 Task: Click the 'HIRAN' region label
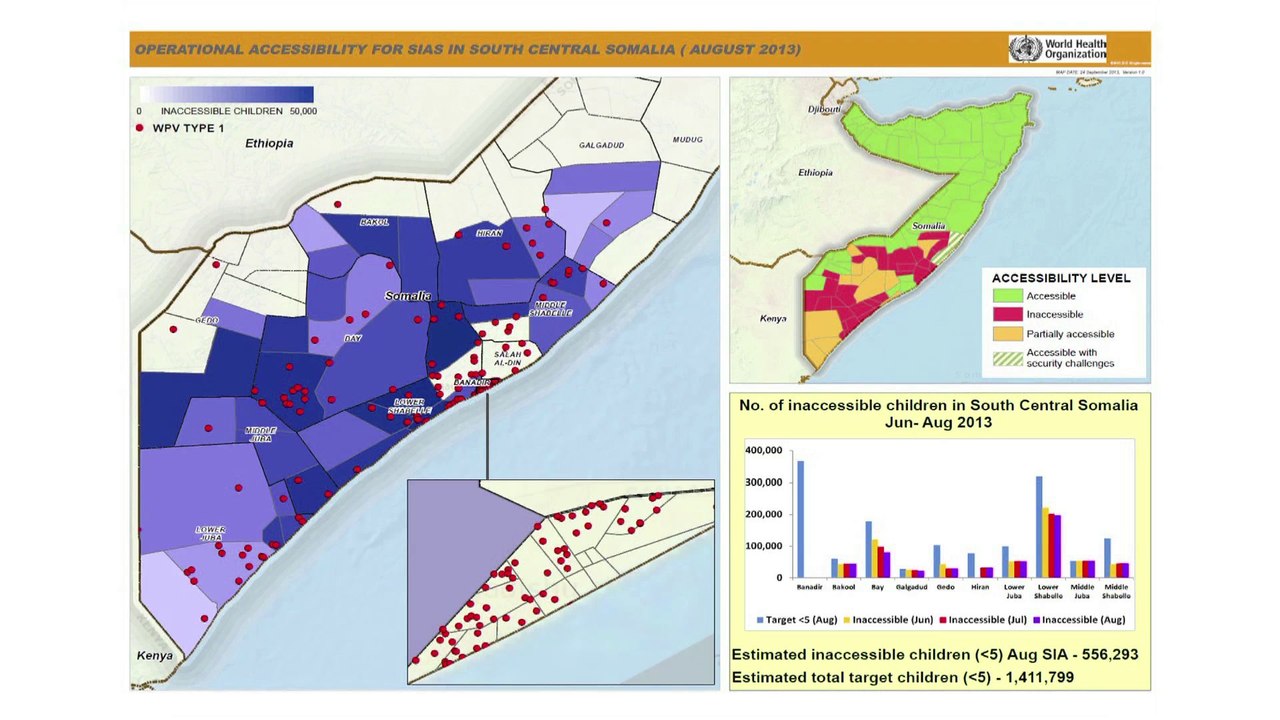click(490, 233)
